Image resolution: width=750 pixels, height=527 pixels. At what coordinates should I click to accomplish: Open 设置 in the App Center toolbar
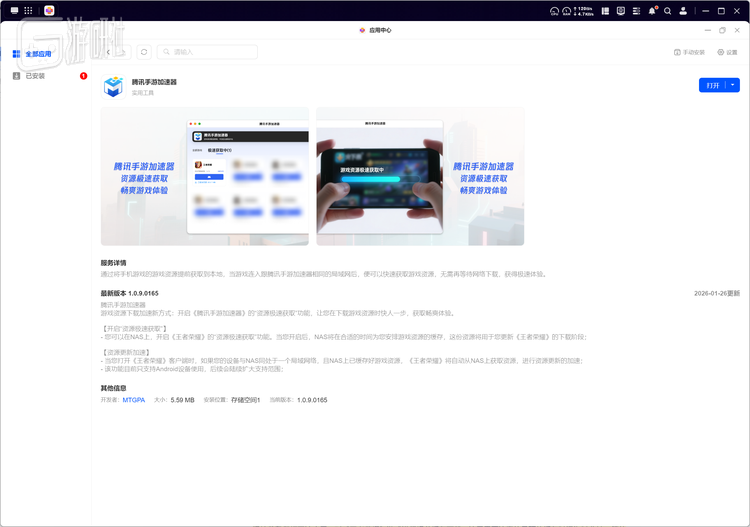pos(727,52)
